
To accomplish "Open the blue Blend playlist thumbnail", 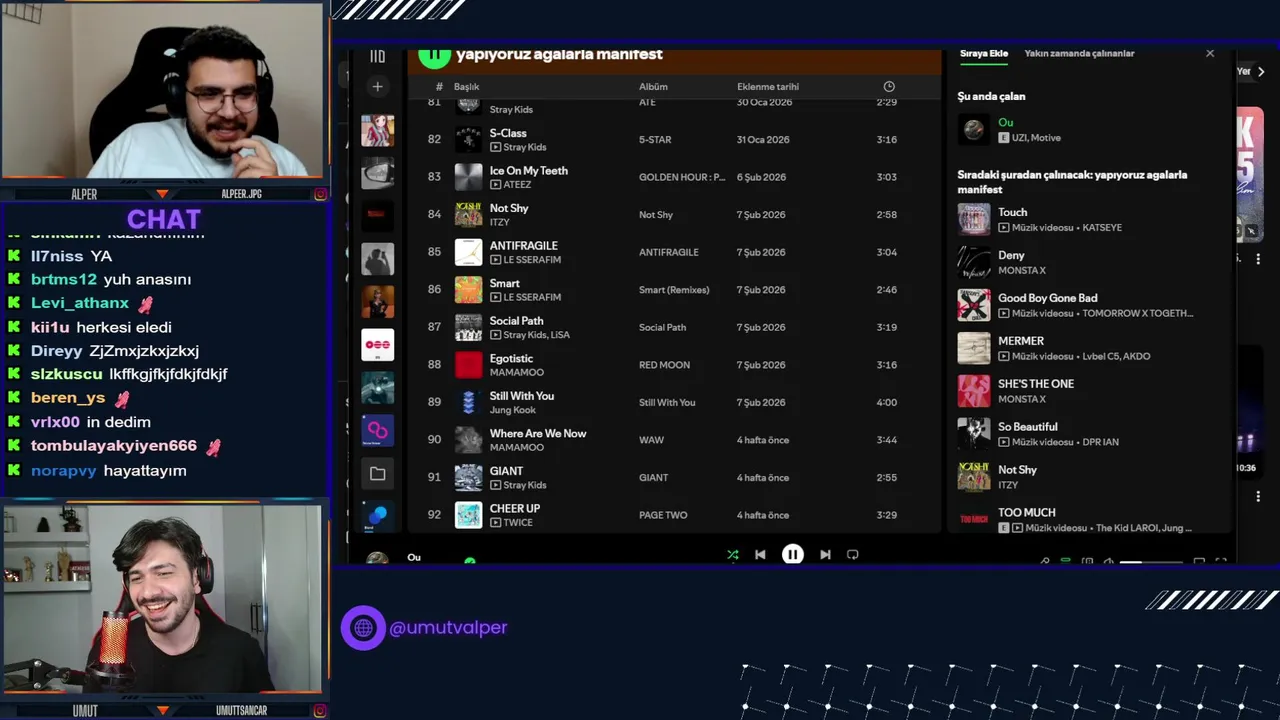I will tap(377, 515).
